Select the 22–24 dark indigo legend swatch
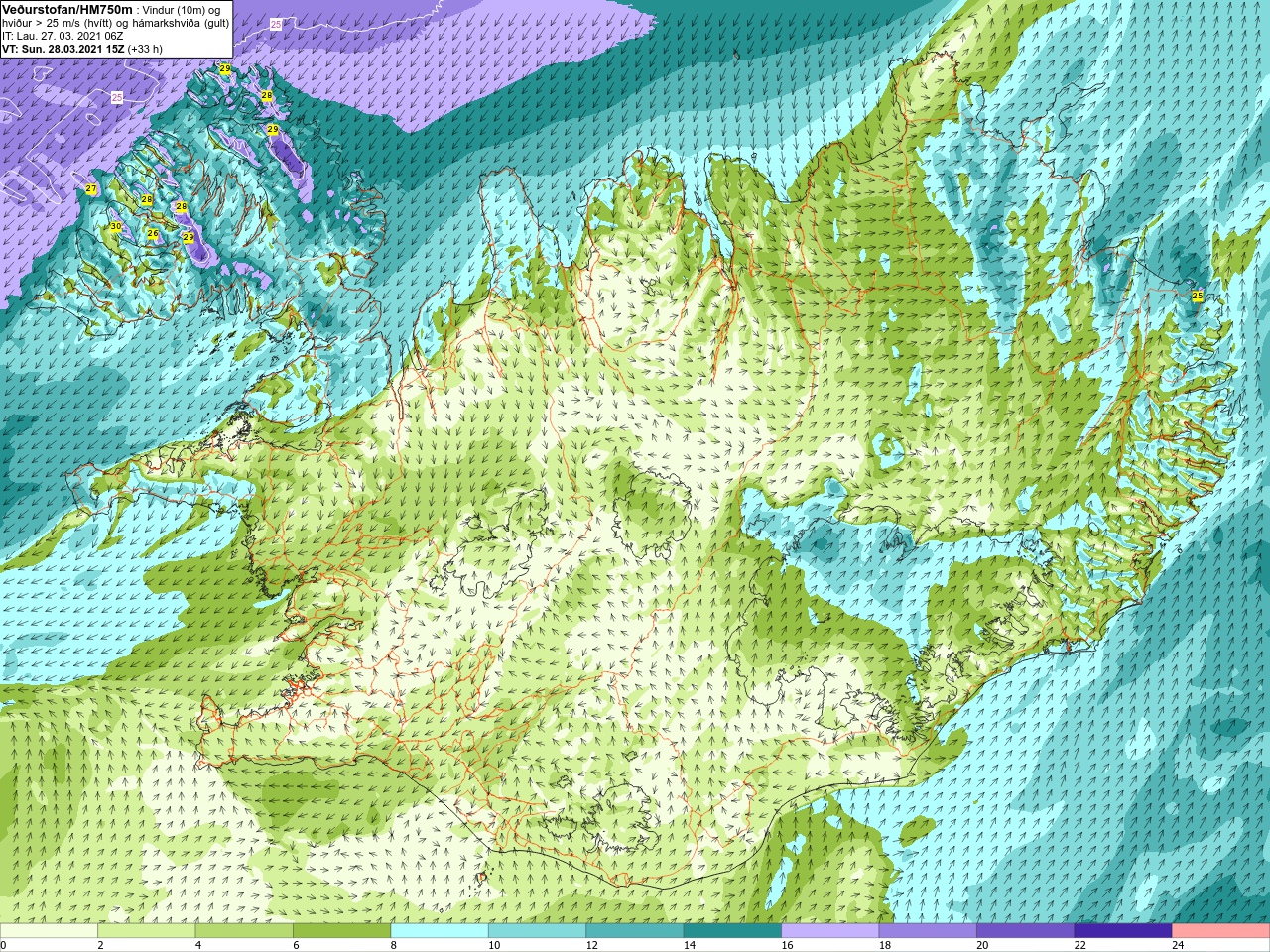1270x952 pixels. point(1123,931)
